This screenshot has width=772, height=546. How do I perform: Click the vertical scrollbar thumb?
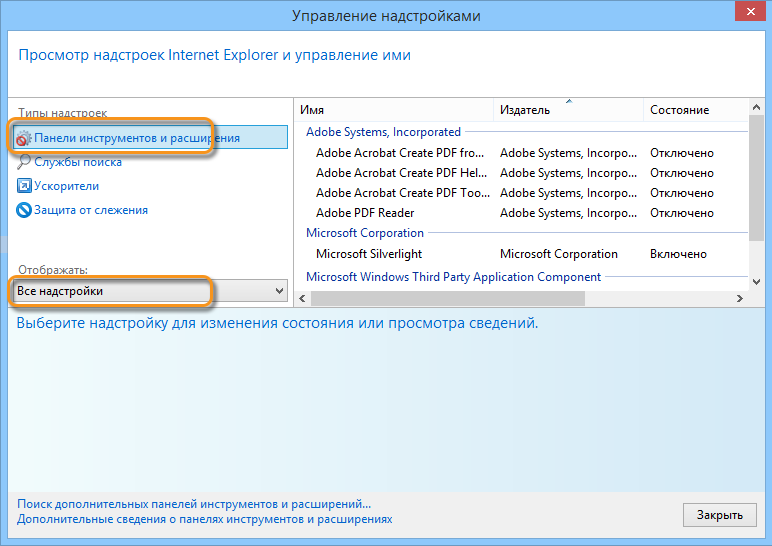click(756, 178)
